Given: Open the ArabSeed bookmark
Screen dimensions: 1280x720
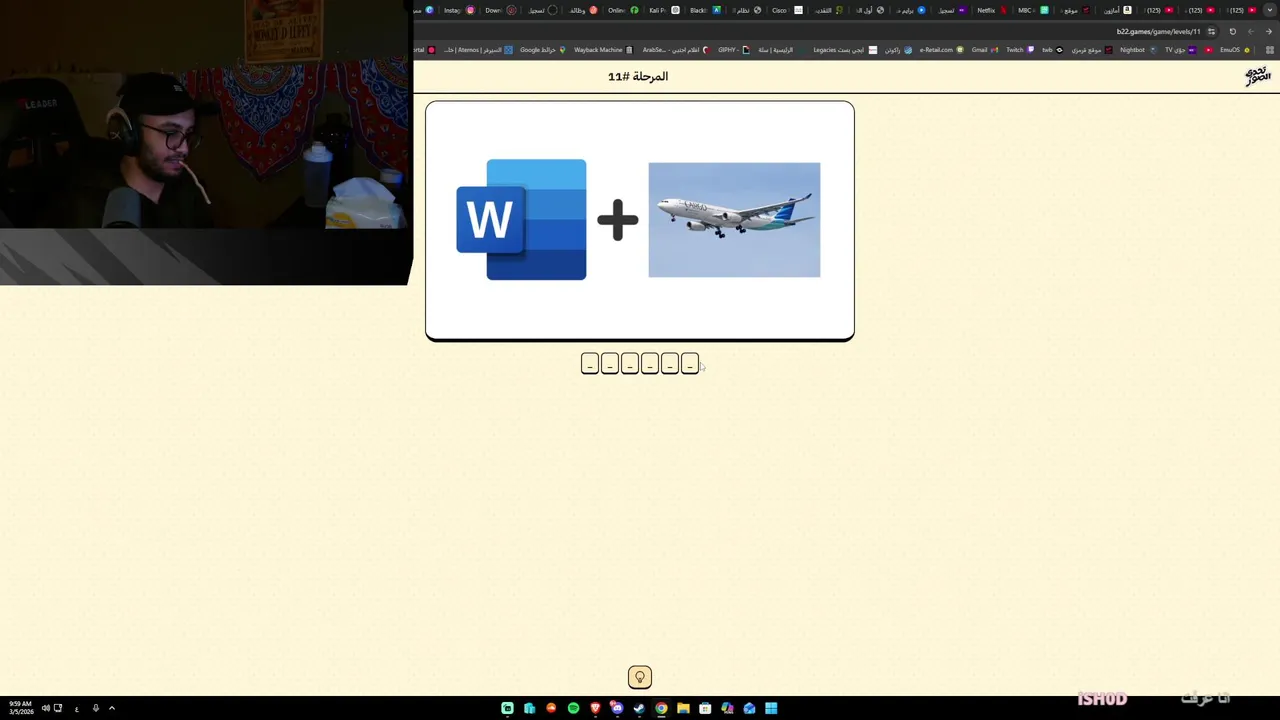Looking at the screenshot, I should point(677,50).
